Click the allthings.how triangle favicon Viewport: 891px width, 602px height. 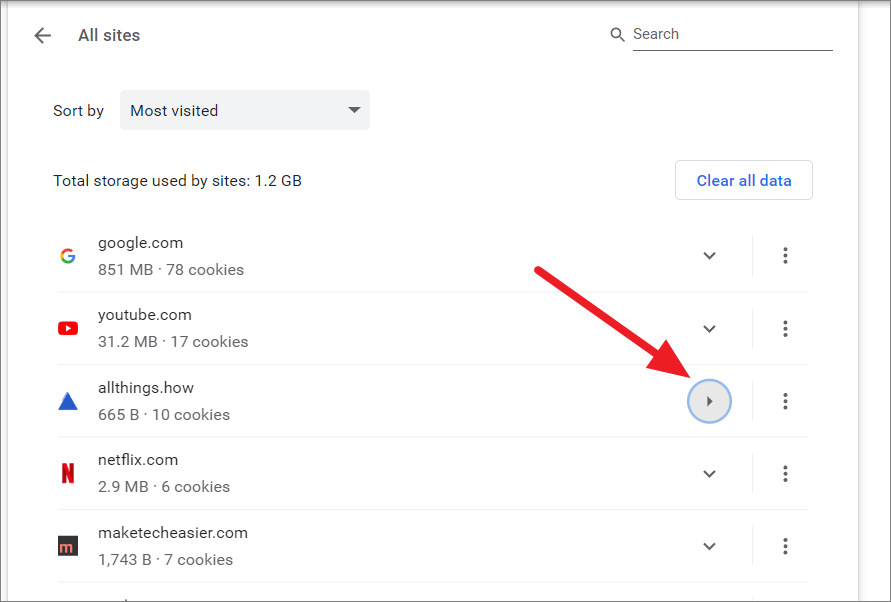click(x=68, y=401)
